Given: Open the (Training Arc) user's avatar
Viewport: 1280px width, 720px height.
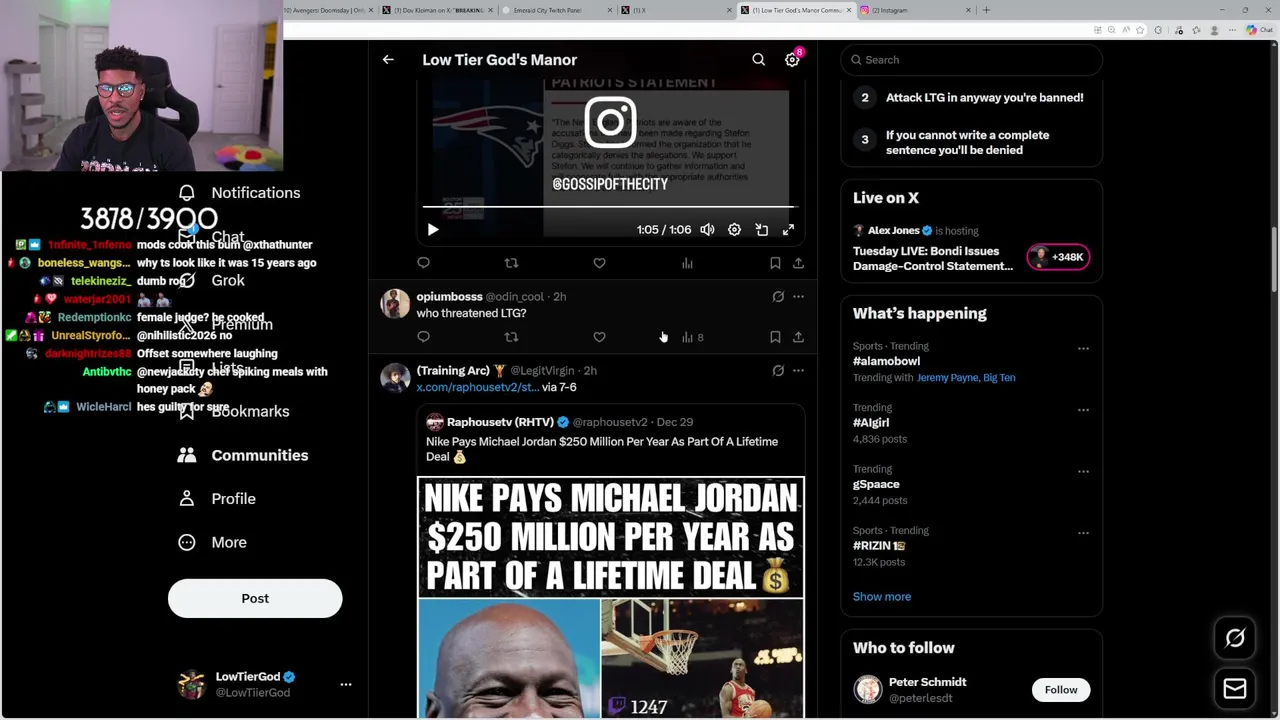Looking at the screenshot, I should (x=395, y=378).
